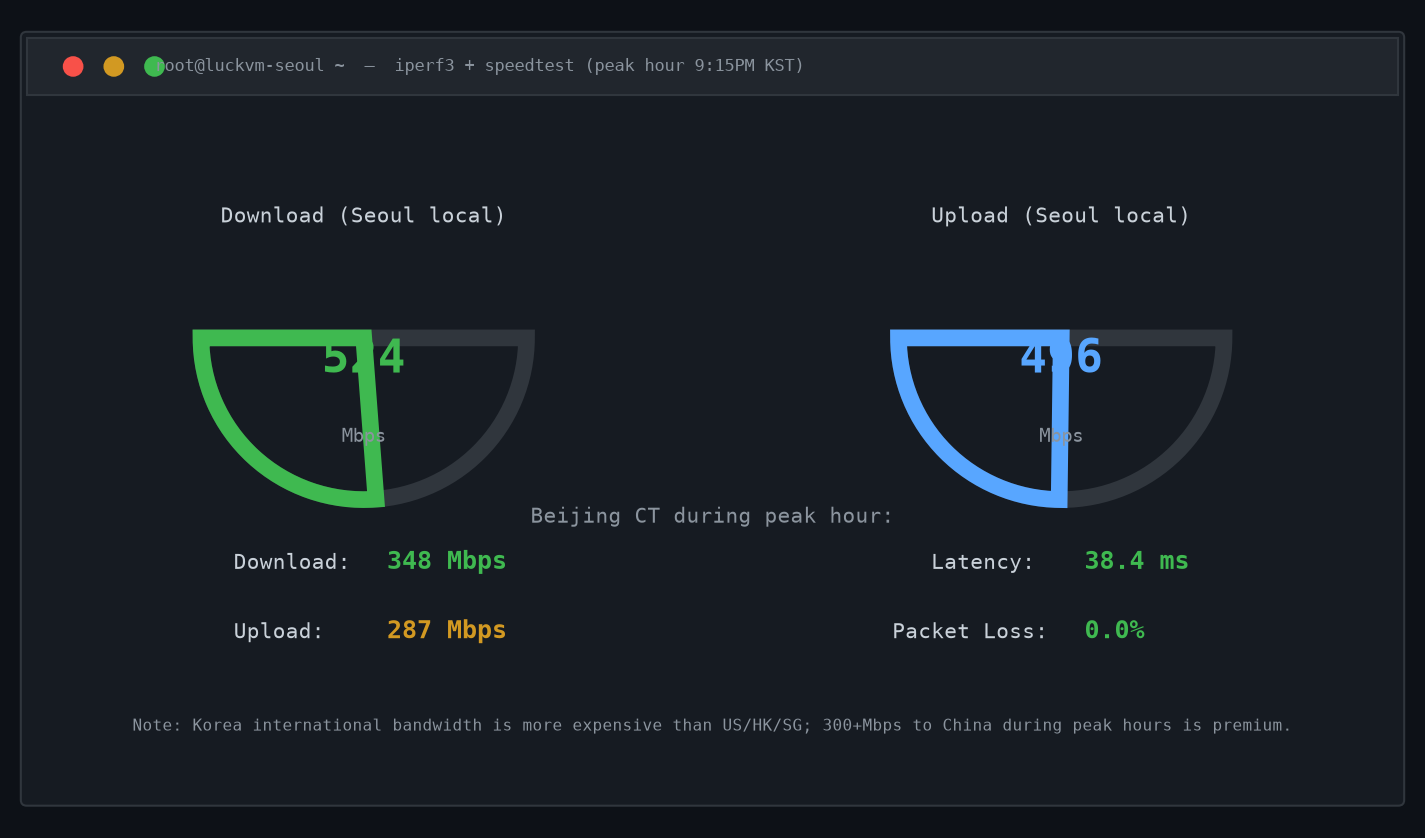
Task: Click the 'Packet Loss:' label
Action: coord(970,632)
